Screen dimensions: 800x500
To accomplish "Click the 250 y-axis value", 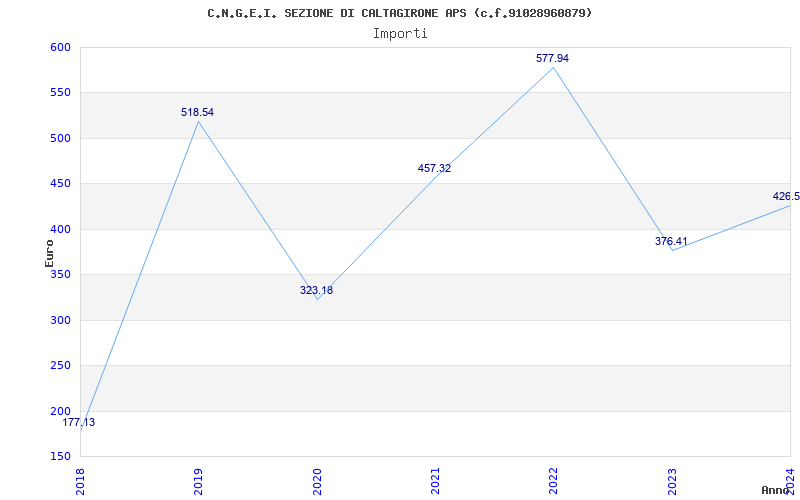I will click(x=60, y=366).
